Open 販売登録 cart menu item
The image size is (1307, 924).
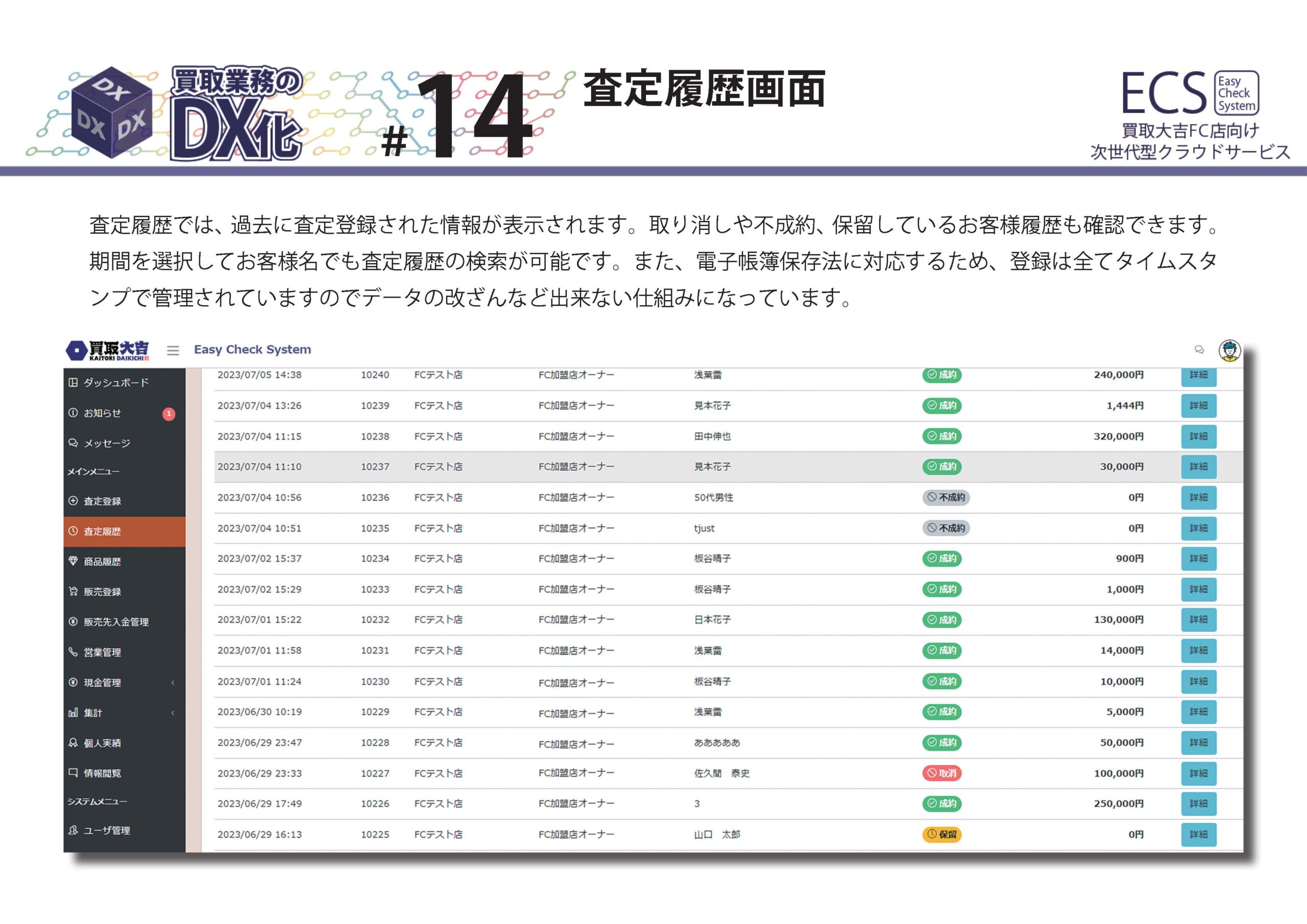[103, 592]
